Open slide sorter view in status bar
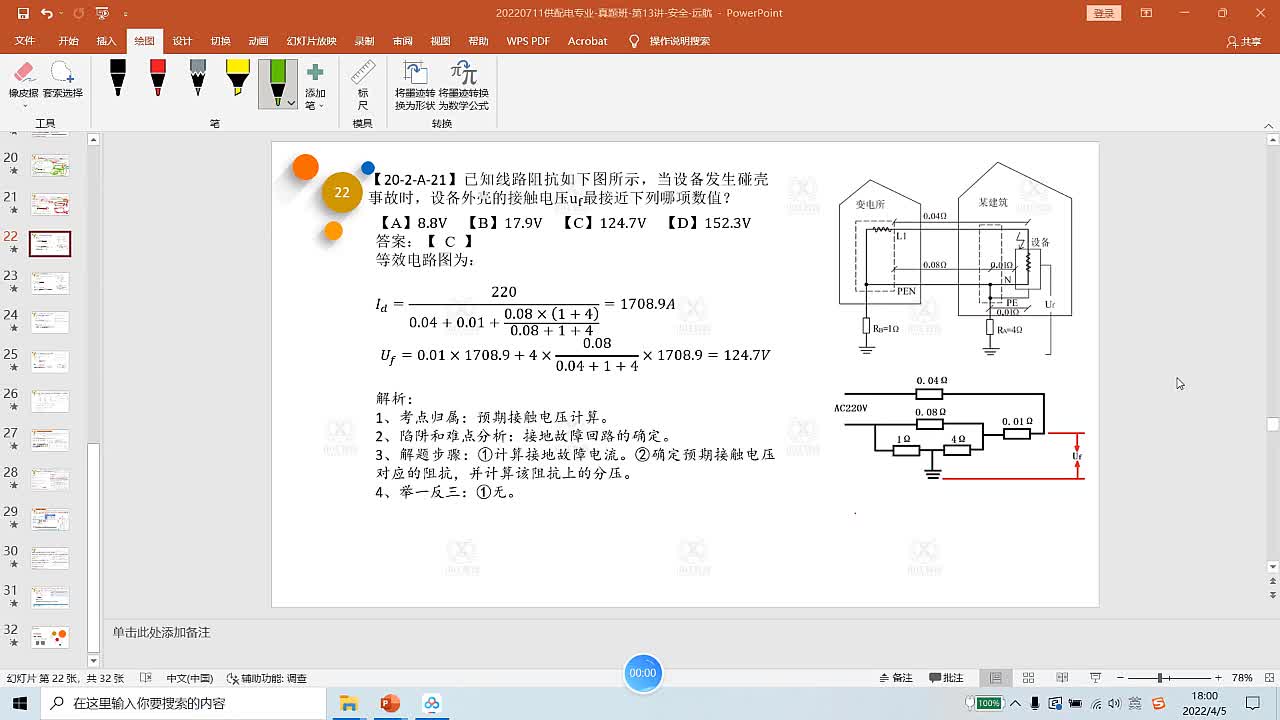 [1029, 678]
